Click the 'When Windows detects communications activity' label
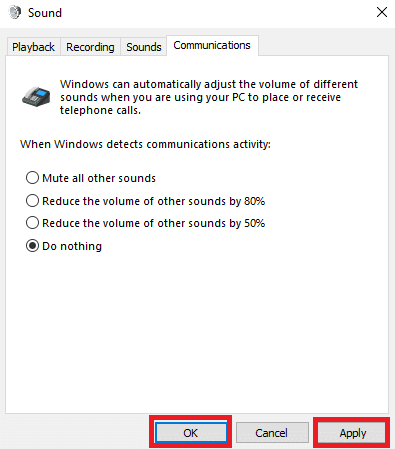The width and height of the screenshot is (395, 449). click(145, 144)
